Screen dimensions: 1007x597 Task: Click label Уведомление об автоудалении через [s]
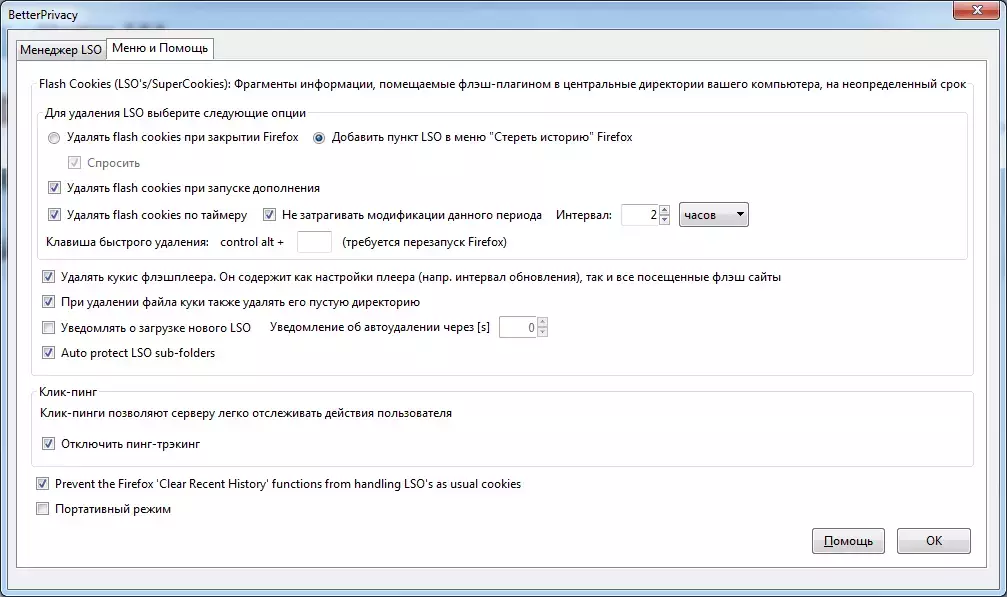[380, 327]
